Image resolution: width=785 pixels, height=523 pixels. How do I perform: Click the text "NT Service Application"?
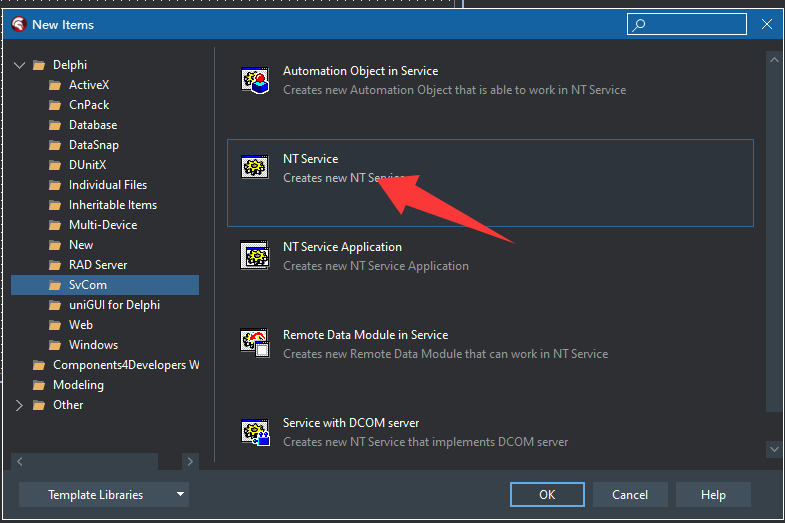(x=342, y=247)
